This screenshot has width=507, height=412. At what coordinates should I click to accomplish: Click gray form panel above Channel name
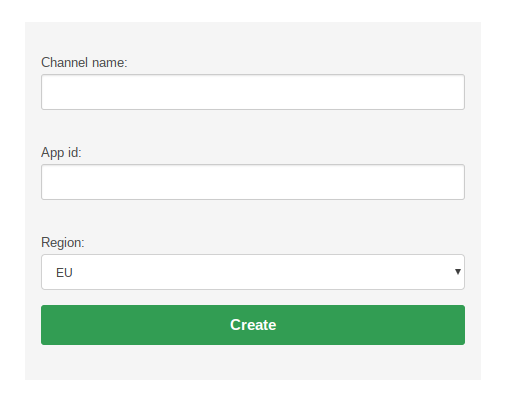pos(253,38)
